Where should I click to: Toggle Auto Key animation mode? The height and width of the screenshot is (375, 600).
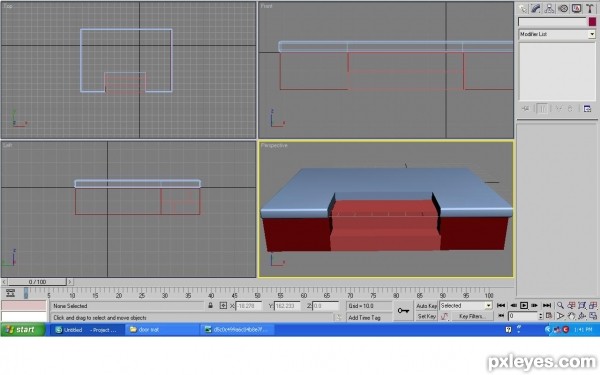pos(427,306)
